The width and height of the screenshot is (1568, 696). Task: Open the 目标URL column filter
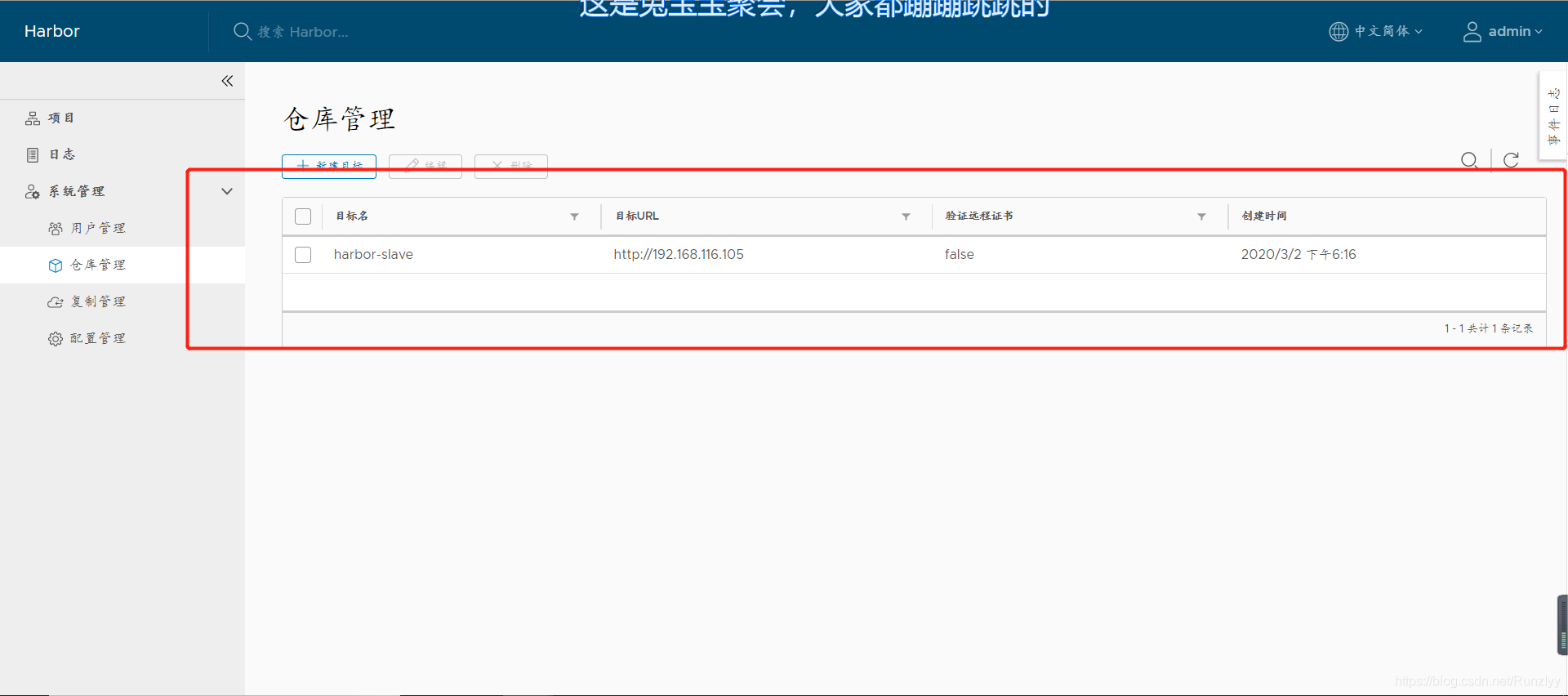(906, 216)
